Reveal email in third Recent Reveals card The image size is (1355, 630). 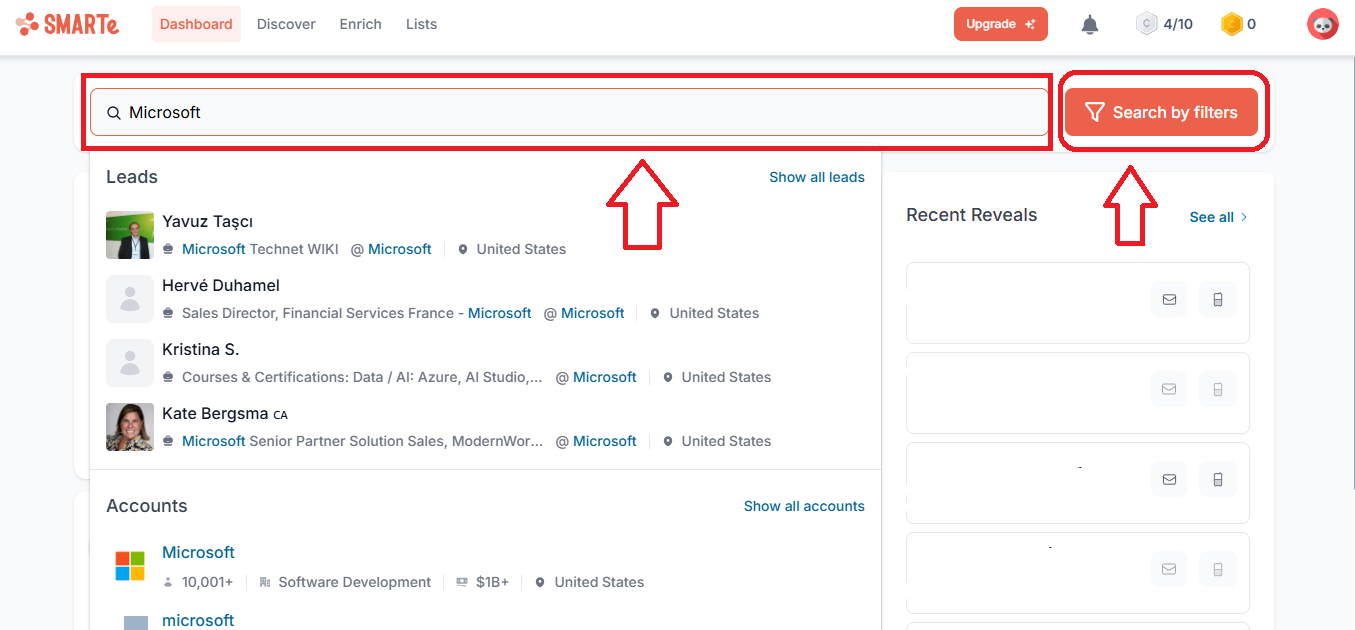[1169, 479]
